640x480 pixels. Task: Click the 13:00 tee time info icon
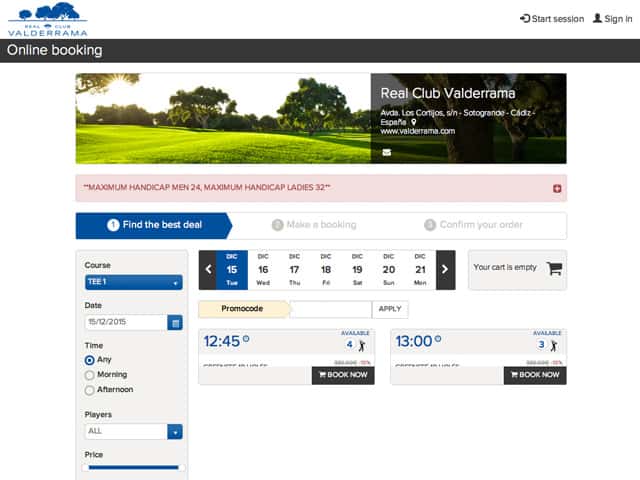(x=438, y=338)
